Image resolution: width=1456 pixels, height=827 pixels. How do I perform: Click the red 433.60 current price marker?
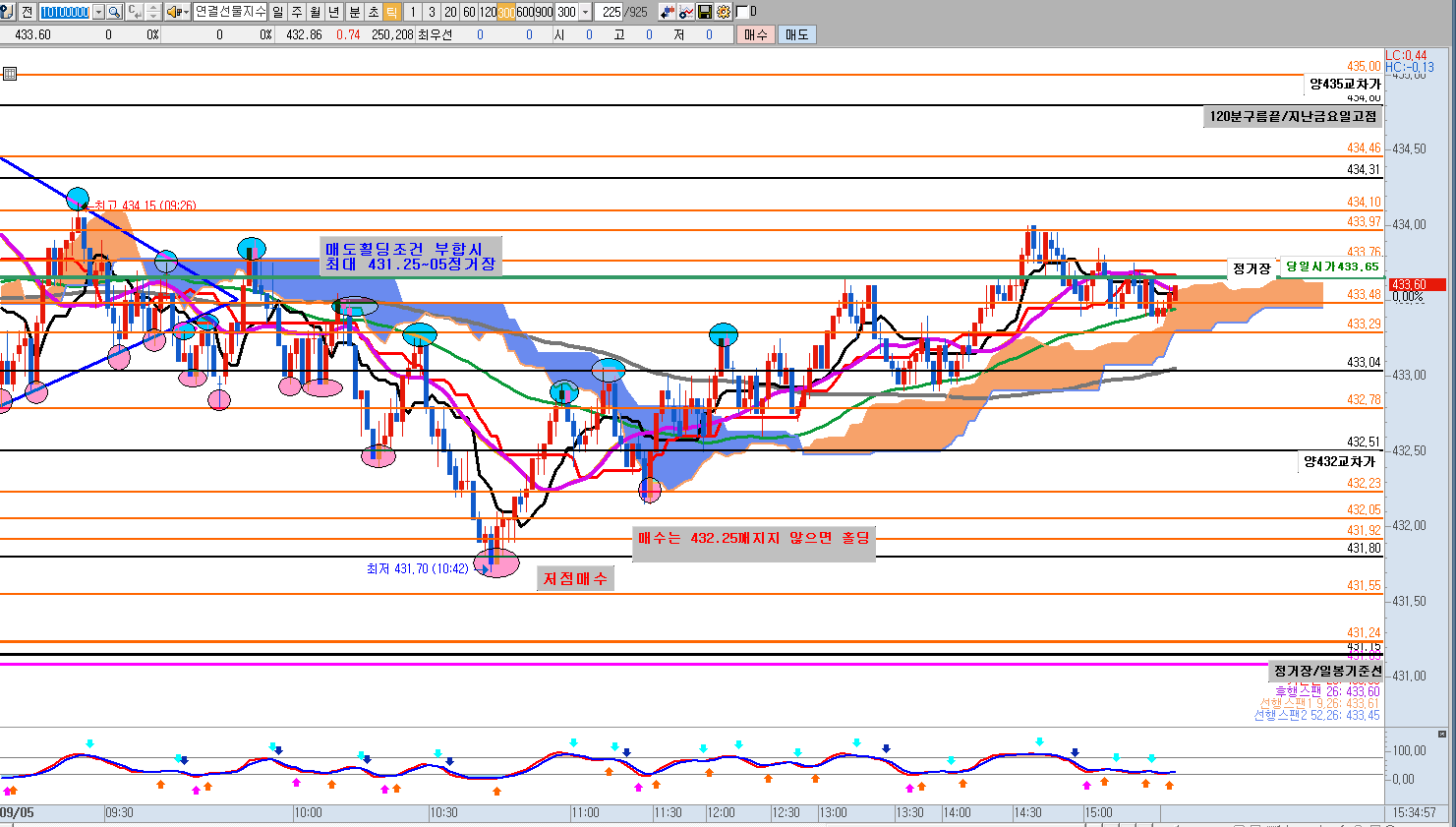[1414, 285]
